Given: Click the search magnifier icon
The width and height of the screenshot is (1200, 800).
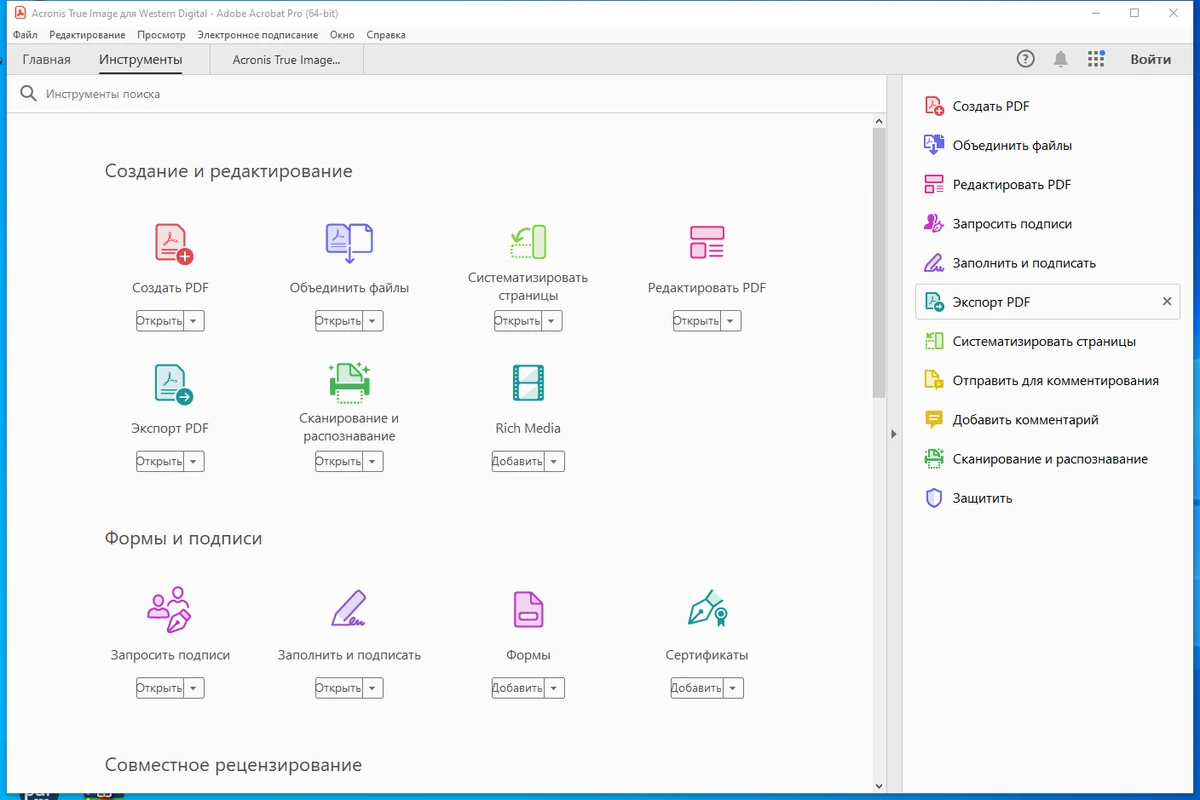Looking at the screenshot, I should (x=28, y=94).
